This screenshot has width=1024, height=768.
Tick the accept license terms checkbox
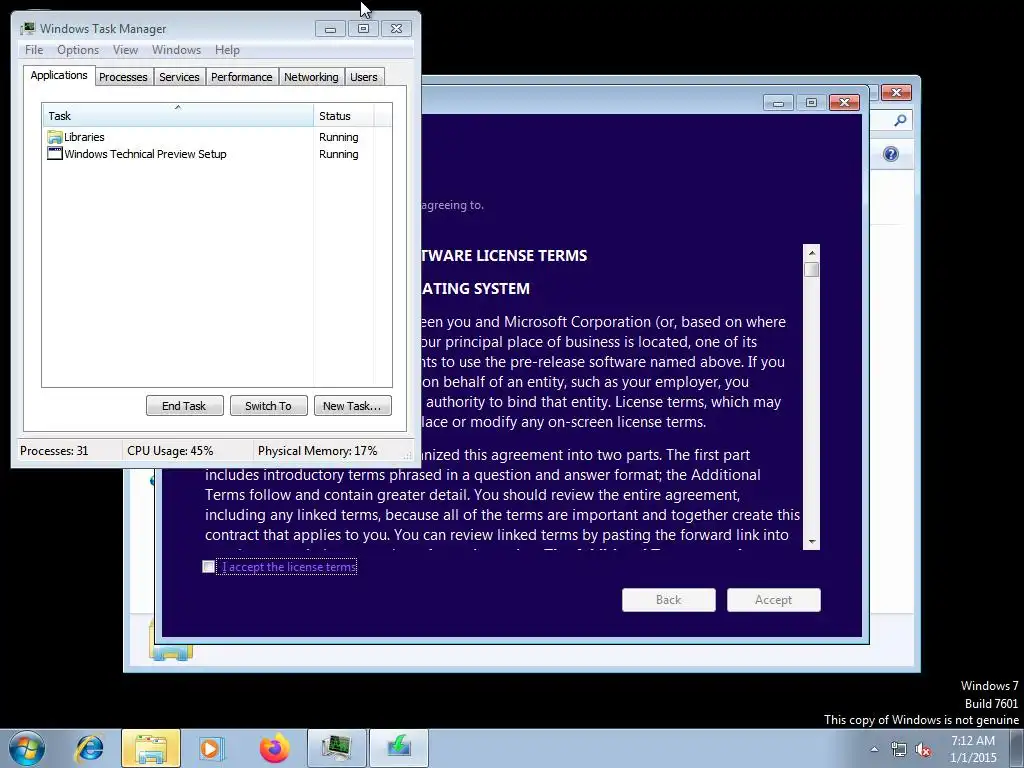pos(208,567)
